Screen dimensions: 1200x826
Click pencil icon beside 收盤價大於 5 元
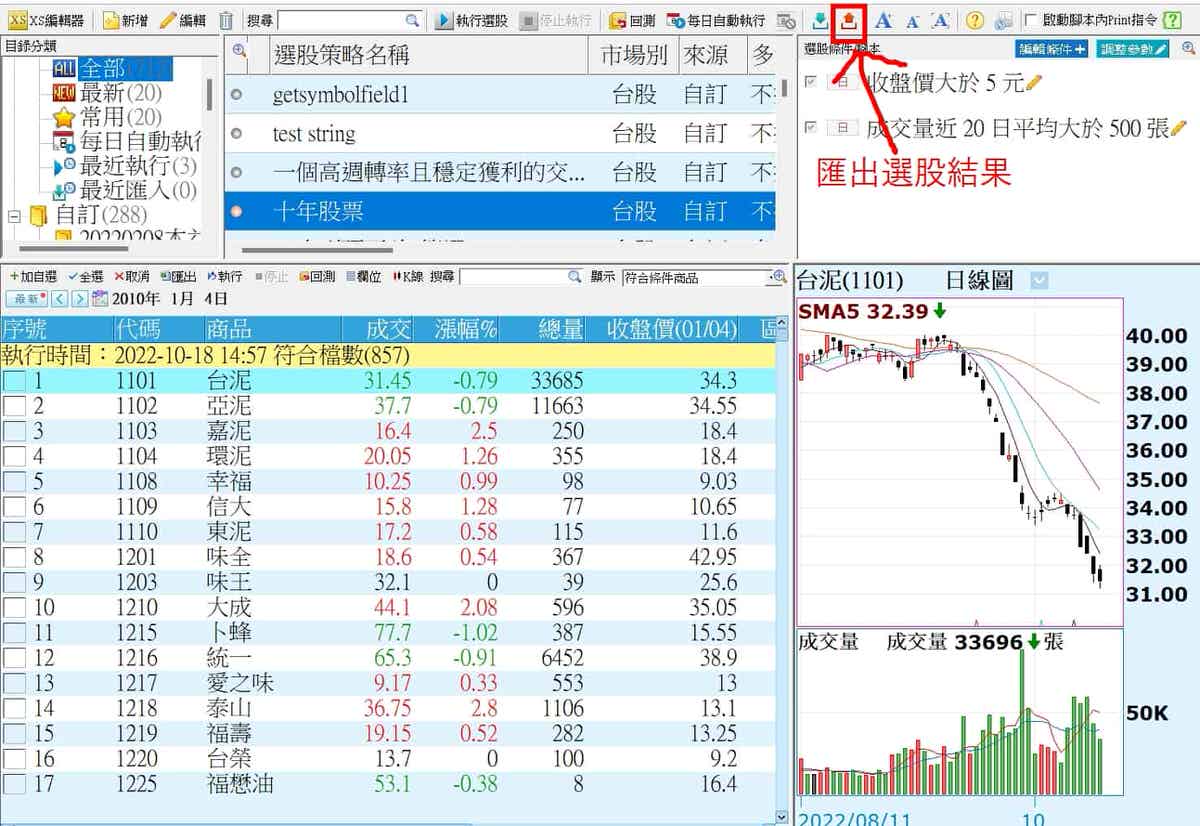click(1034, 83)
